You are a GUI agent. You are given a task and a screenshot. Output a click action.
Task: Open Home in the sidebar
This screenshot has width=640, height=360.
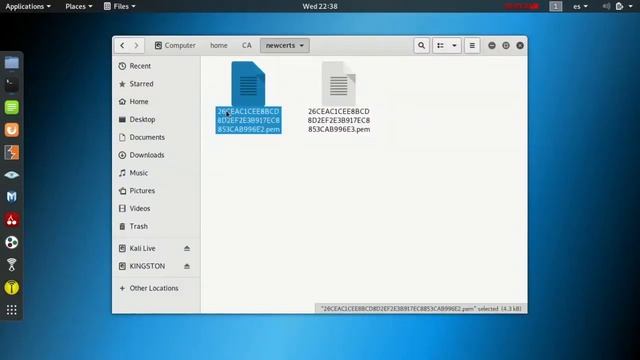click(156, 101)
